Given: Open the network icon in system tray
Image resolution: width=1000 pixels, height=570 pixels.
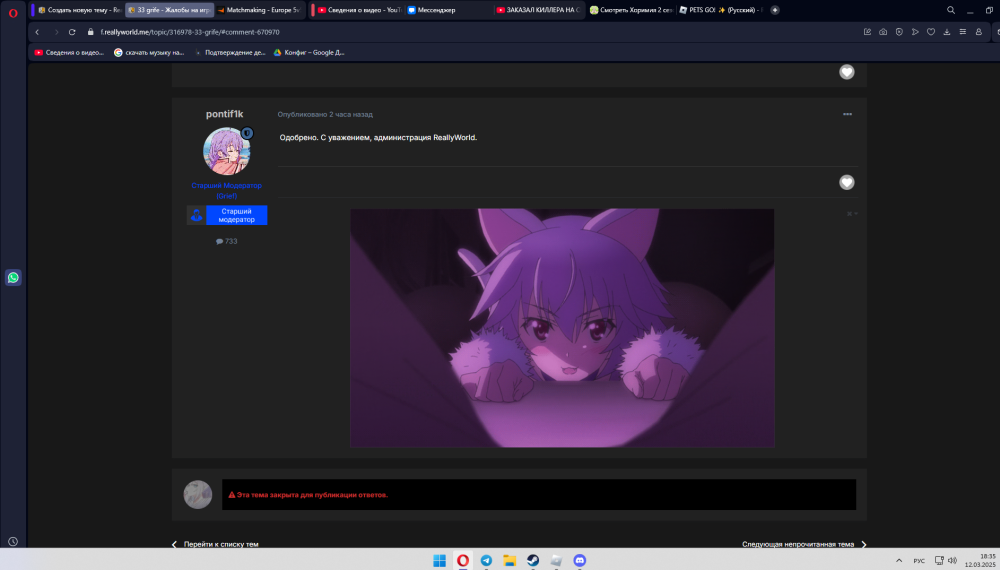Looking at the screenshot, I should point(939,560).
